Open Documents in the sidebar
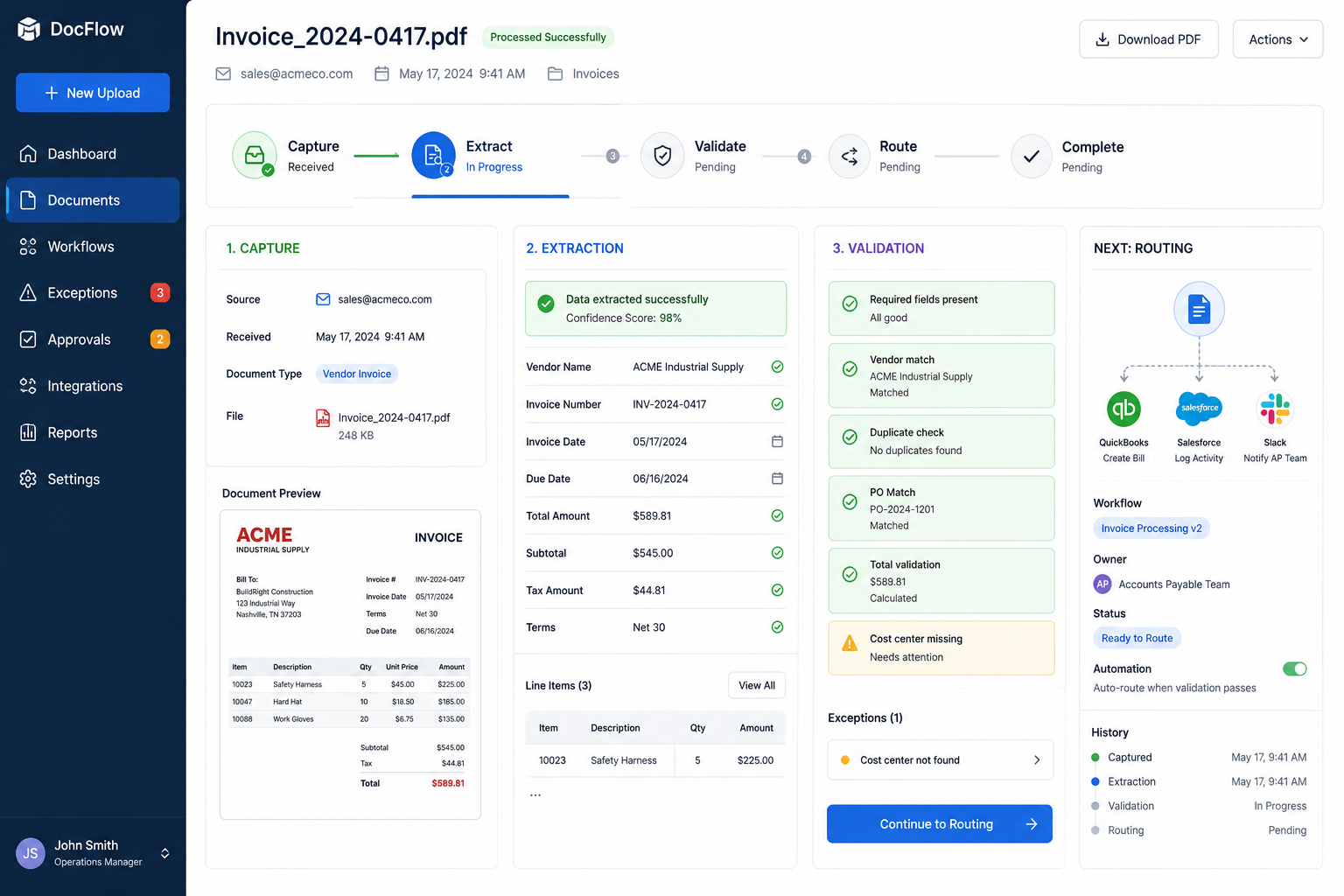The height and width of the screenshot is (896, 1344). (93, 200)
